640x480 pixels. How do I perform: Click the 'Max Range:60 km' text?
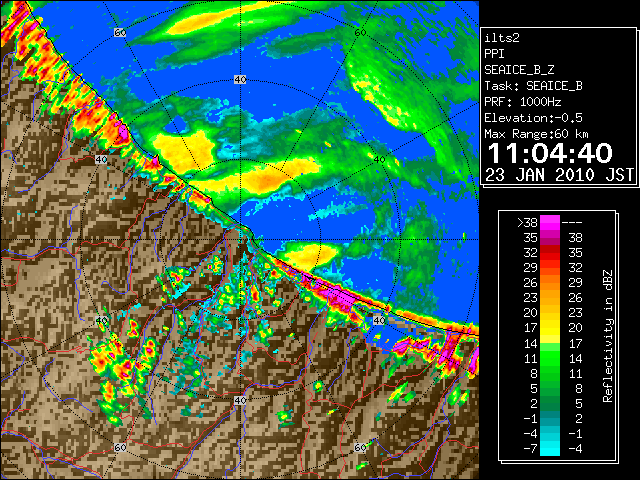pos(537,134)
